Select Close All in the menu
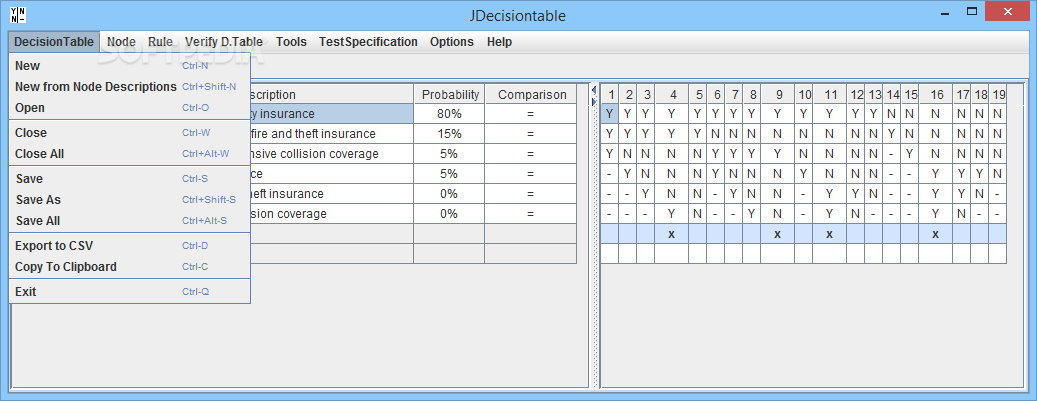 click(130, 154)
